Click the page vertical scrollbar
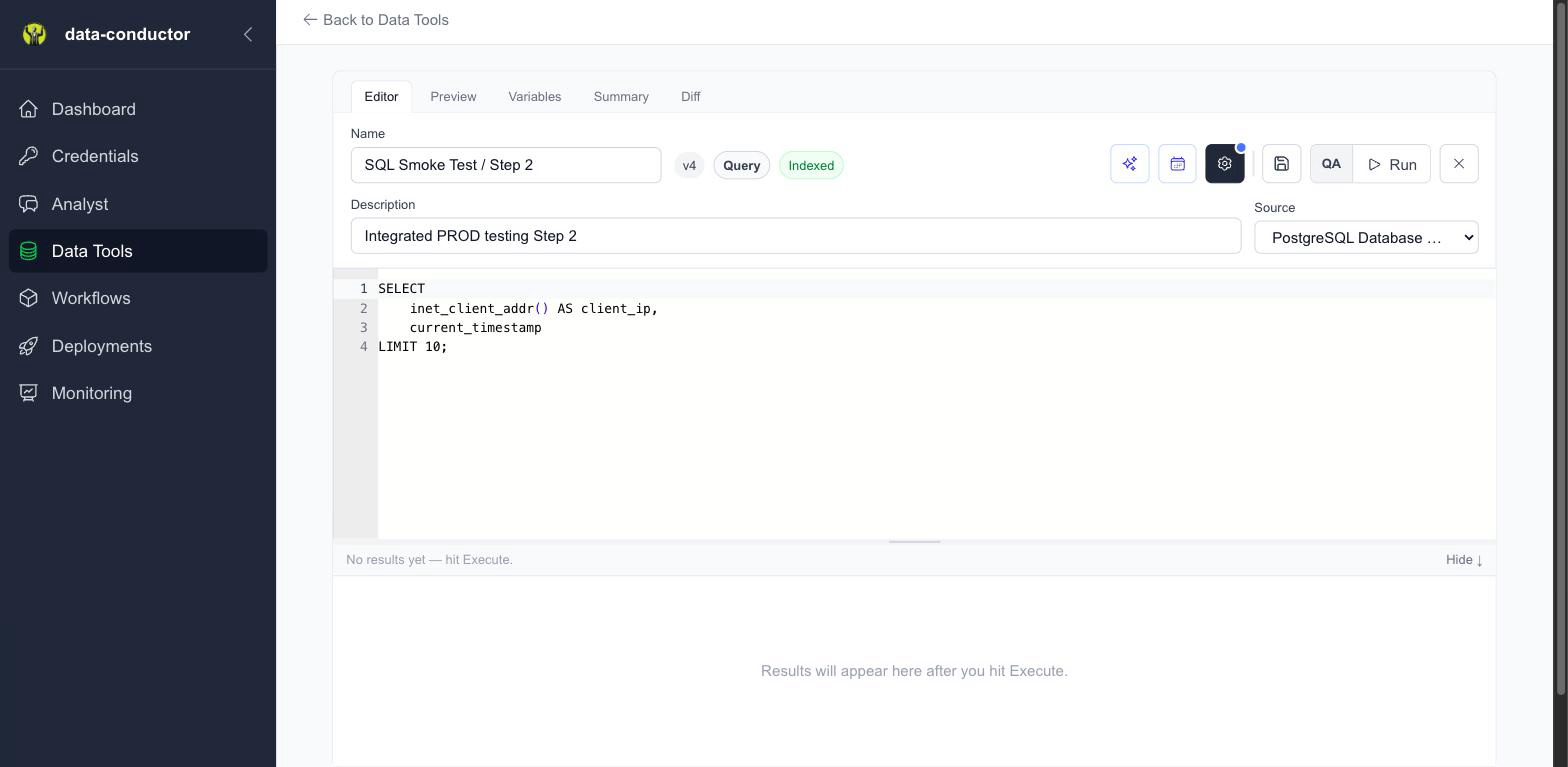 [x=1561, y=350]
